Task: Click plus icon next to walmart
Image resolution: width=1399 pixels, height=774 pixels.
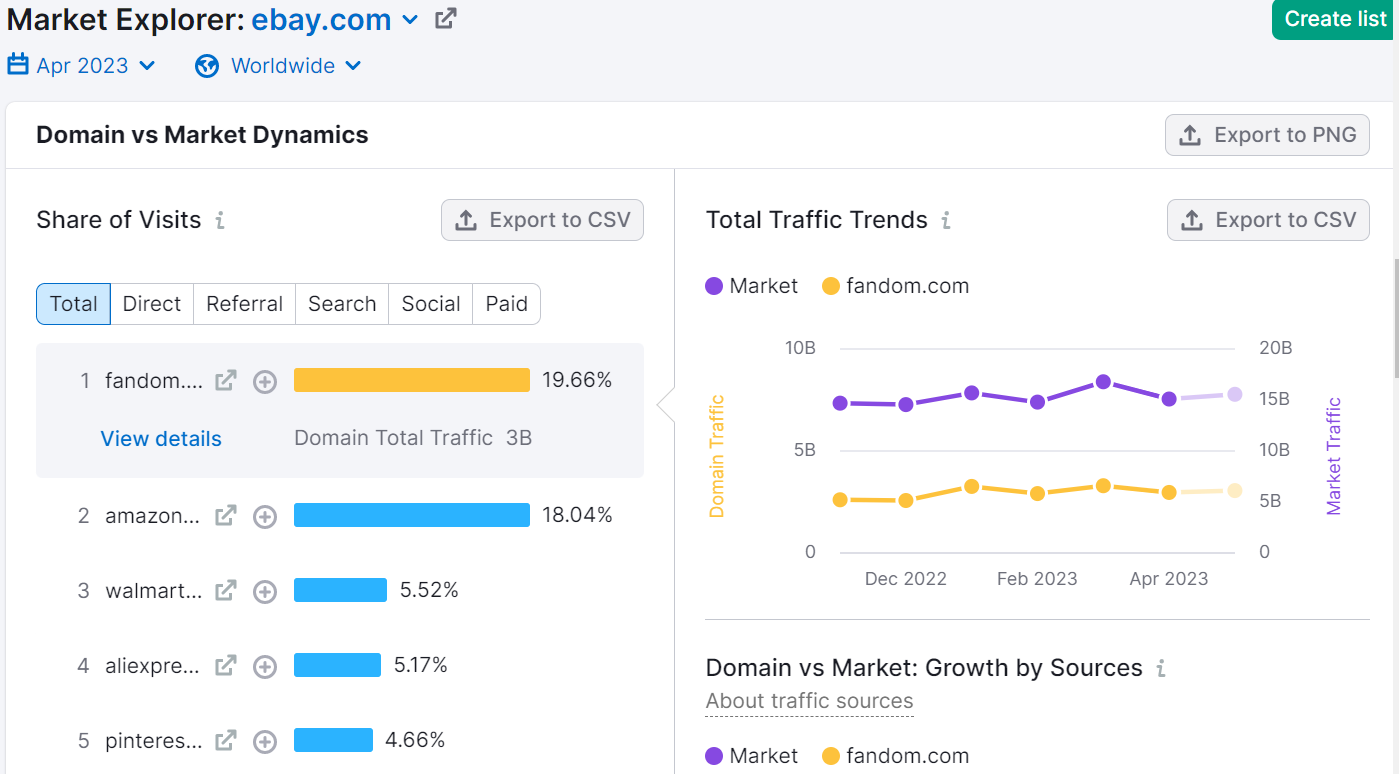Action: point(264,591)
